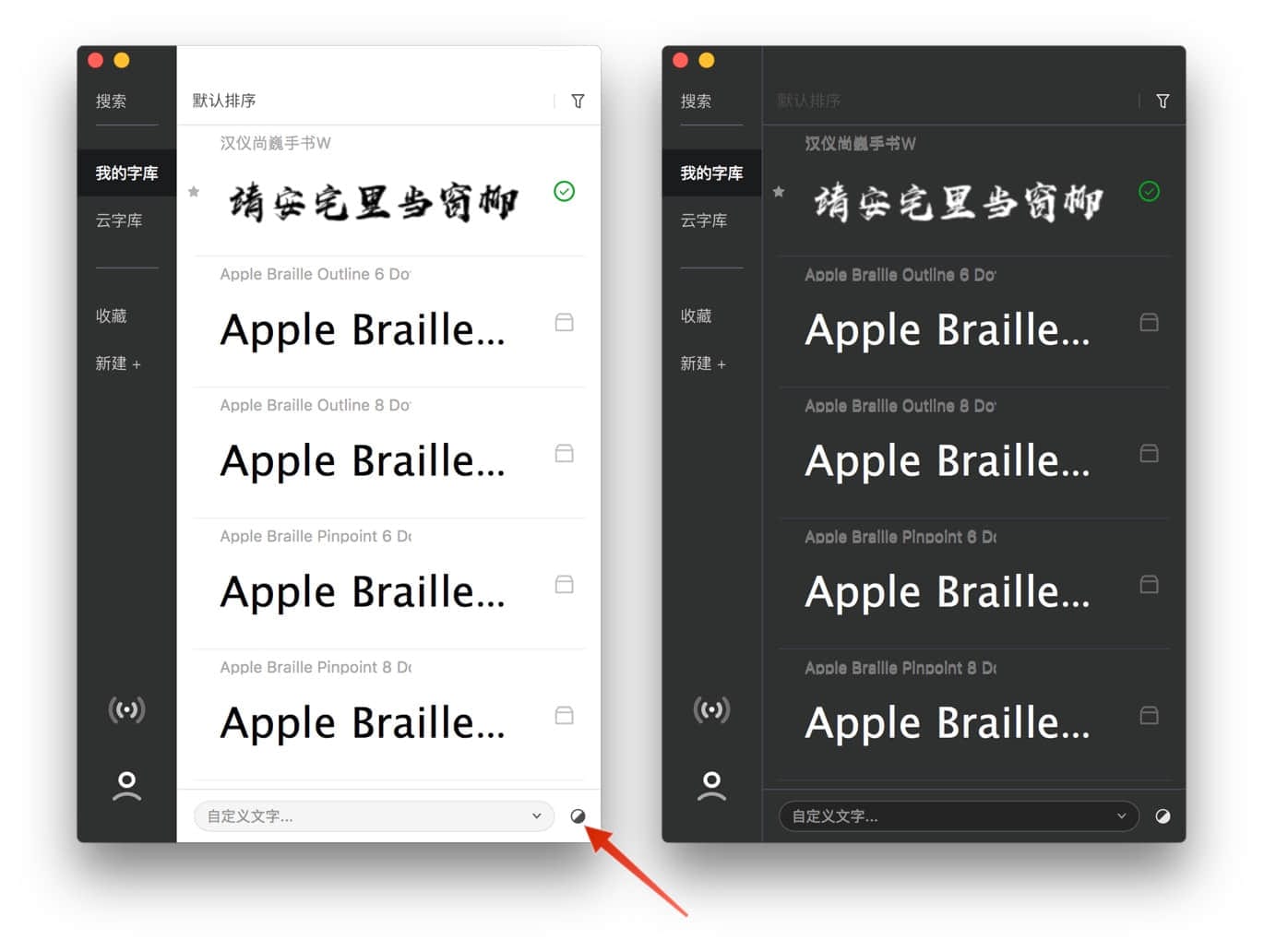Image resolution: width=1264 pixels, height=952 pixels.
Task: Select Apple Braille Pinpoint 6 Dot preview, light window
Action: [x=363, y=592]
